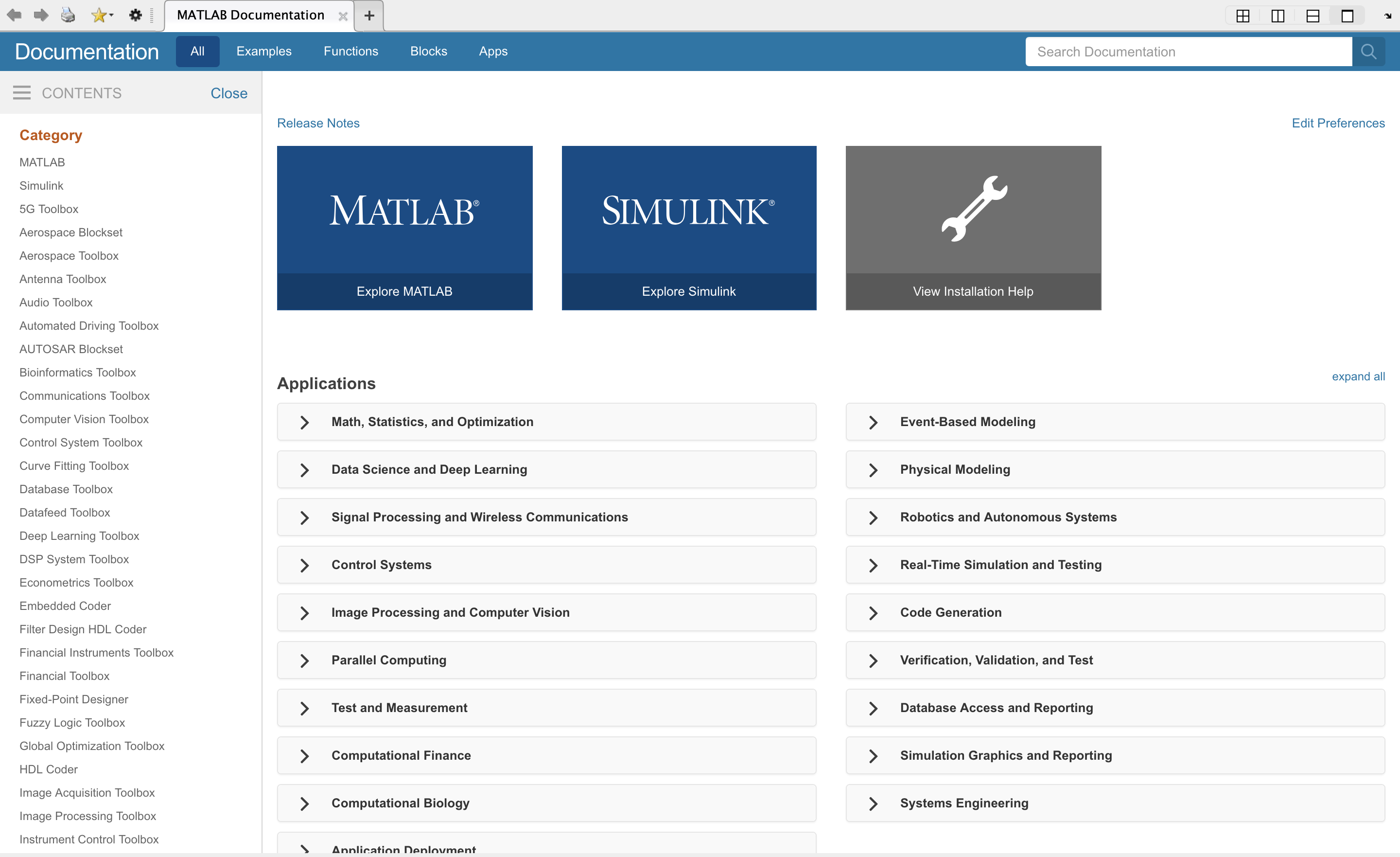Switch to the Apps tab
This screenshot has height=857, width=1400.
click(x=493, y=51)
